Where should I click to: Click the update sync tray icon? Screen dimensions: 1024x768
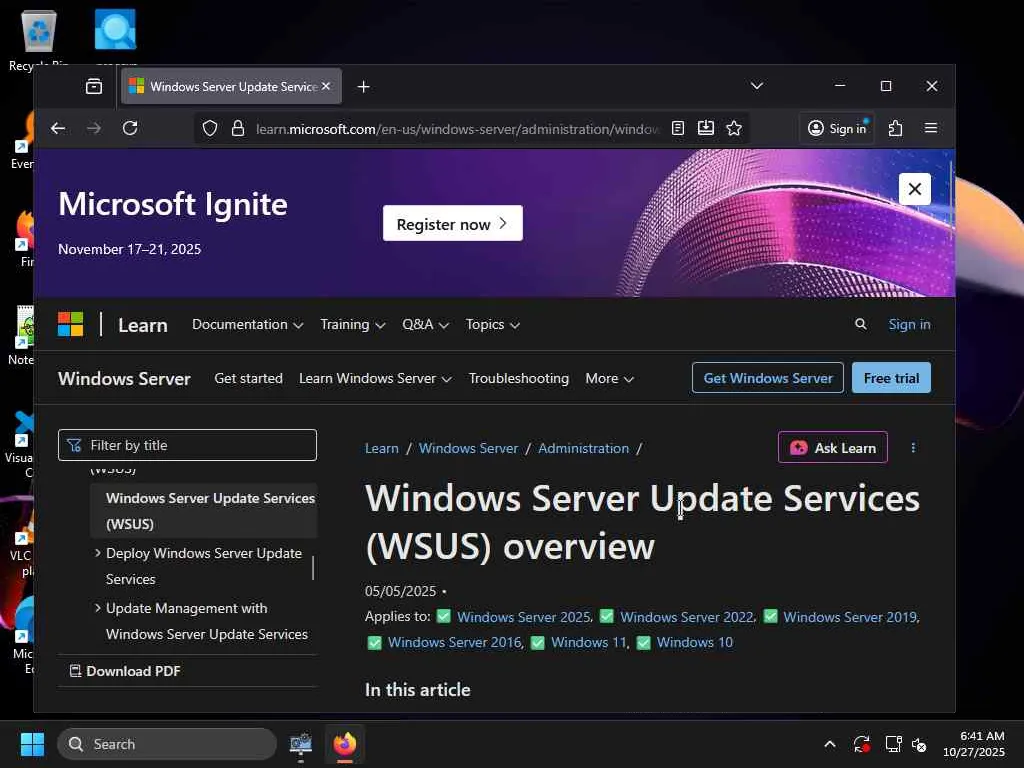pos(861,744)
